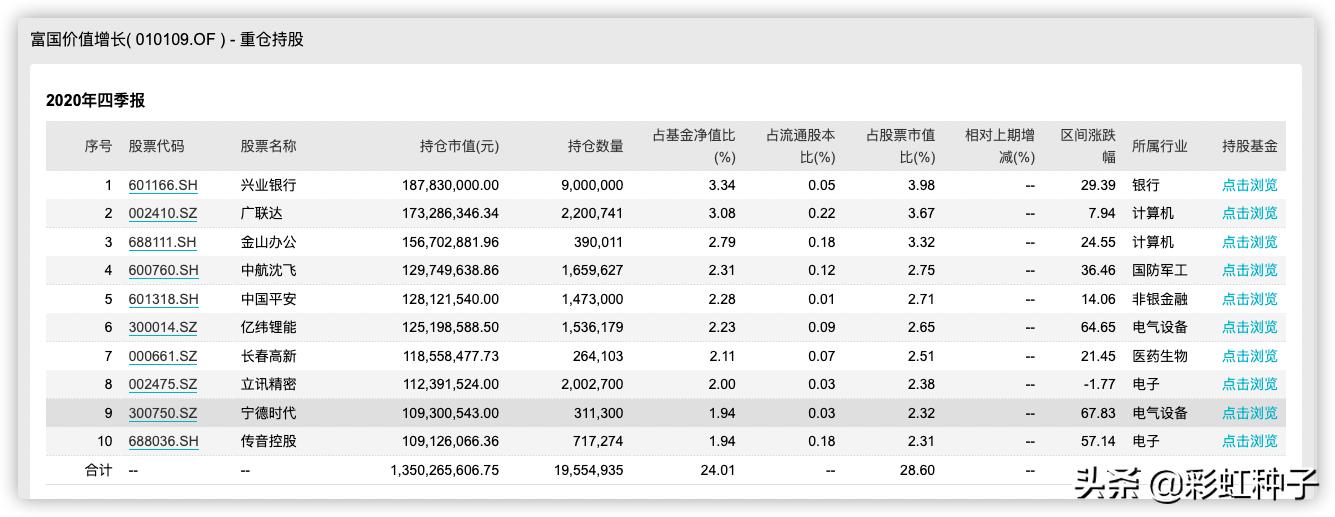This screenshot has width=1335, height=517.
Task: Click holding quantity 390,011
Action: coord(597,242)
